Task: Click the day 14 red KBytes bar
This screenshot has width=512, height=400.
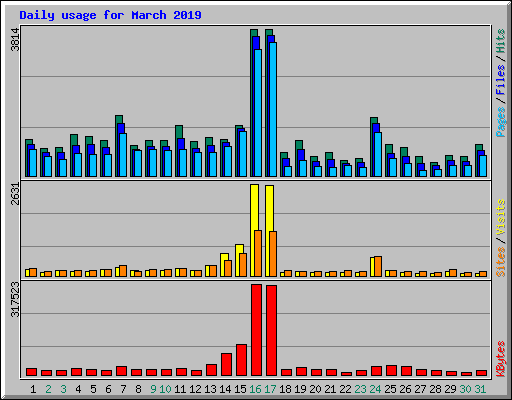Action: pyautogui.click(x=226, y=364)
